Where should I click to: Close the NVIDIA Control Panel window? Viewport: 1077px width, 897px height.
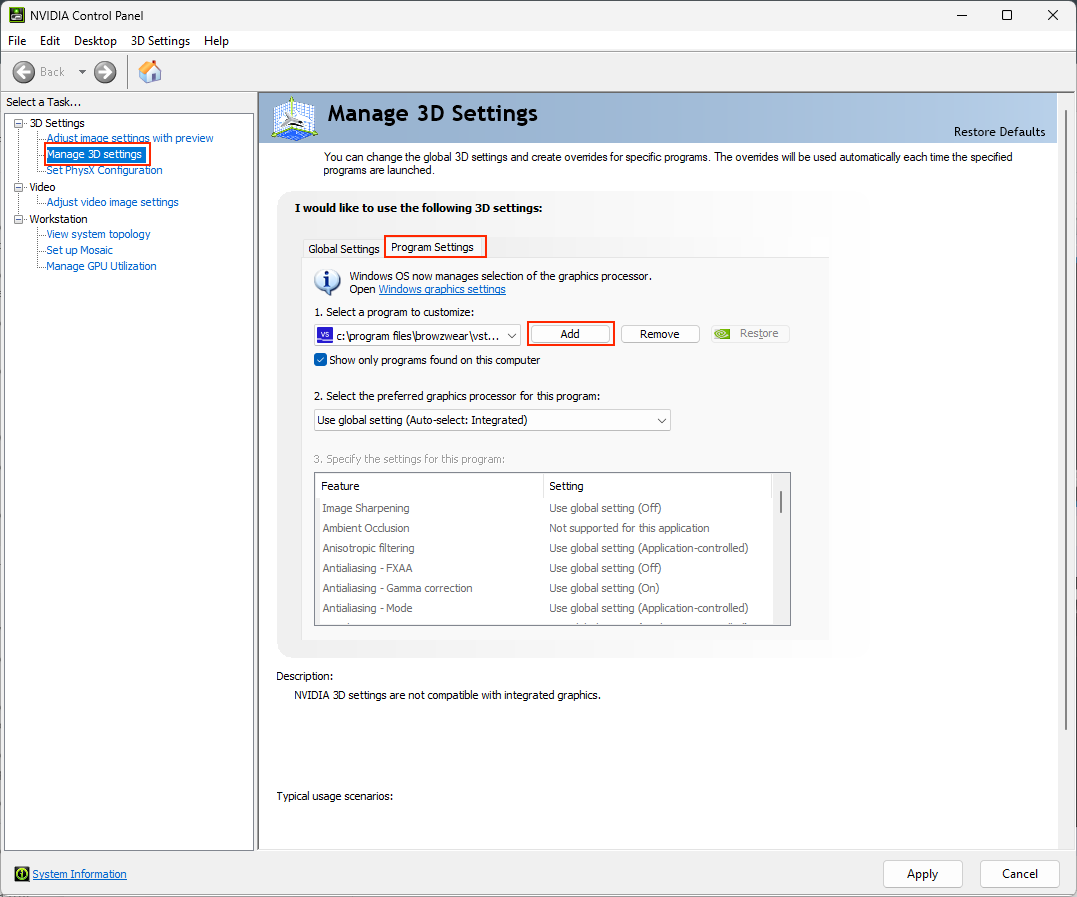click(1052, 15)
